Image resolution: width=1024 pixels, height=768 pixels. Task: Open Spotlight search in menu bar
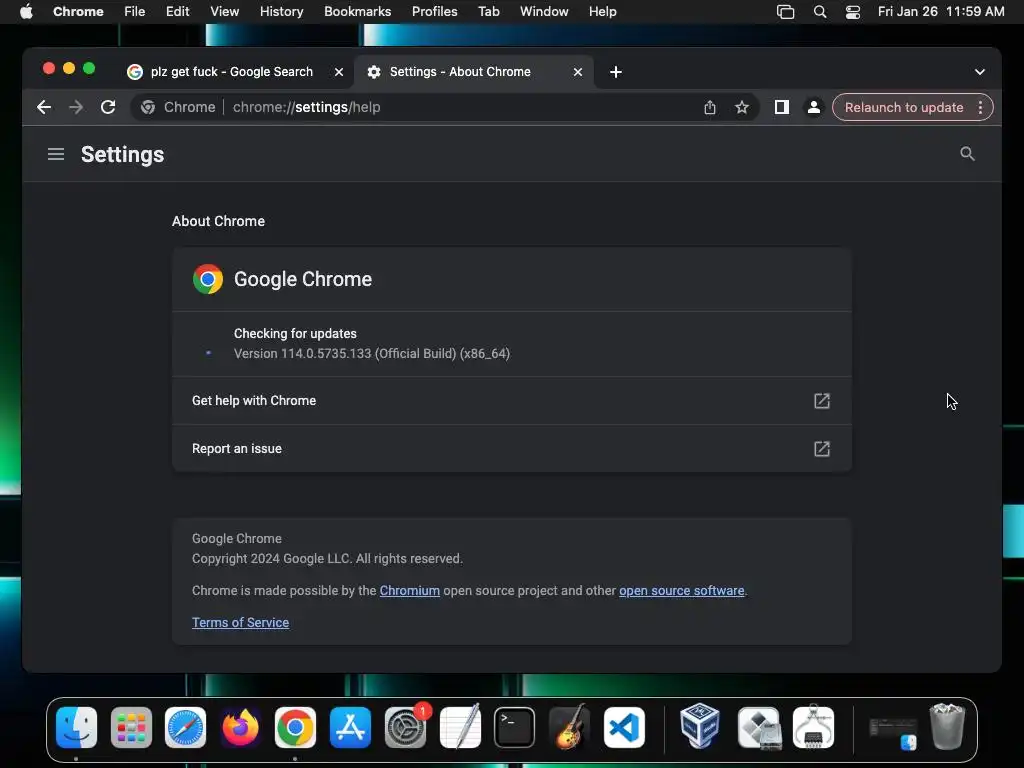[x=820, y=12]
